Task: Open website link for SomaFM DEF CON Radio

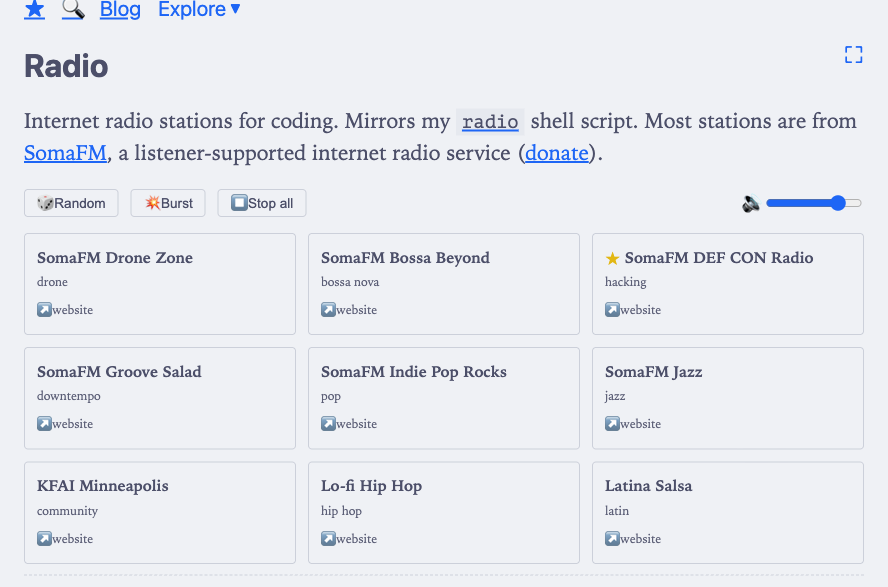Action: (x=633, y=310)
